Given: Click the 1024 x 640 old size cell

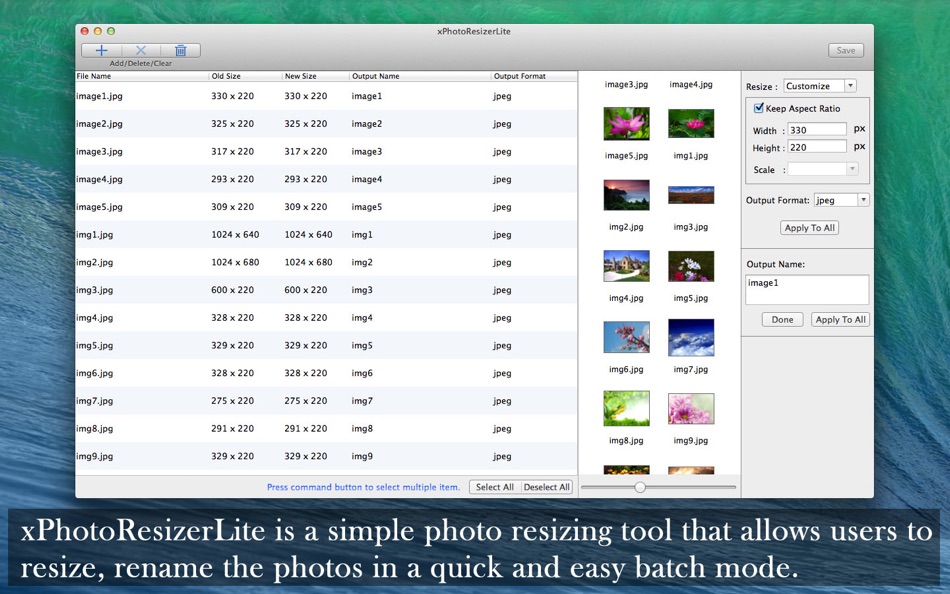Looking at the screenshot, I should click(x=235, y=235).
